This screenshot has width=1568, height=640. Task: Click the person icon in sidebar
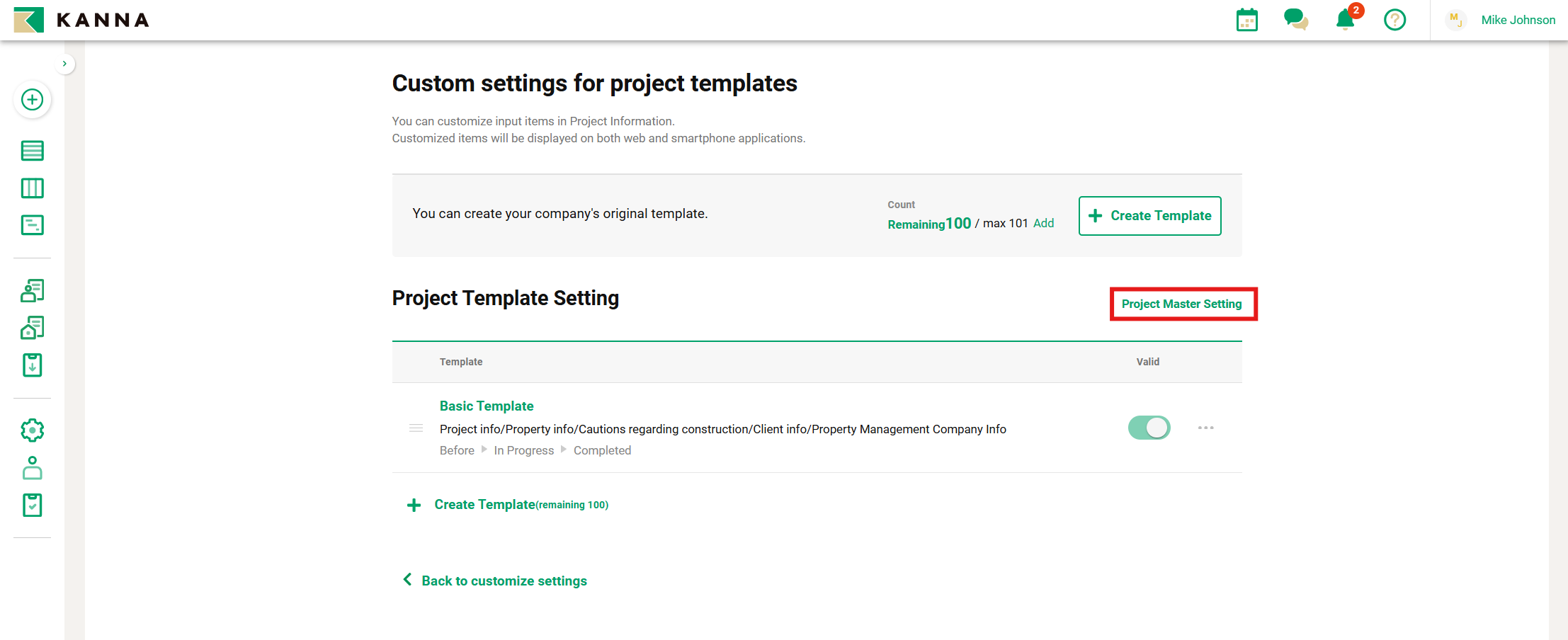pos(32,468)
